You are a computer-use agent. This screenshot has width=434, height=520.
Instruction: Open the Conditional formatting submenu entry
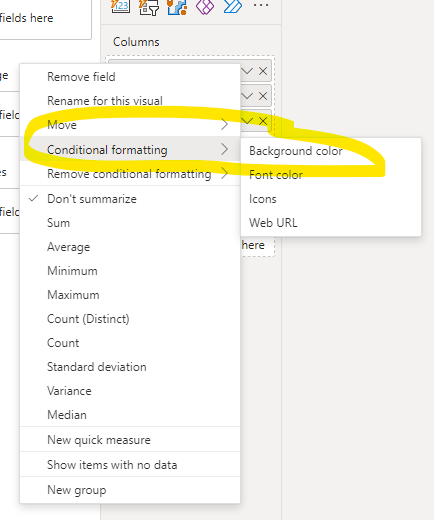coord(130,150)
